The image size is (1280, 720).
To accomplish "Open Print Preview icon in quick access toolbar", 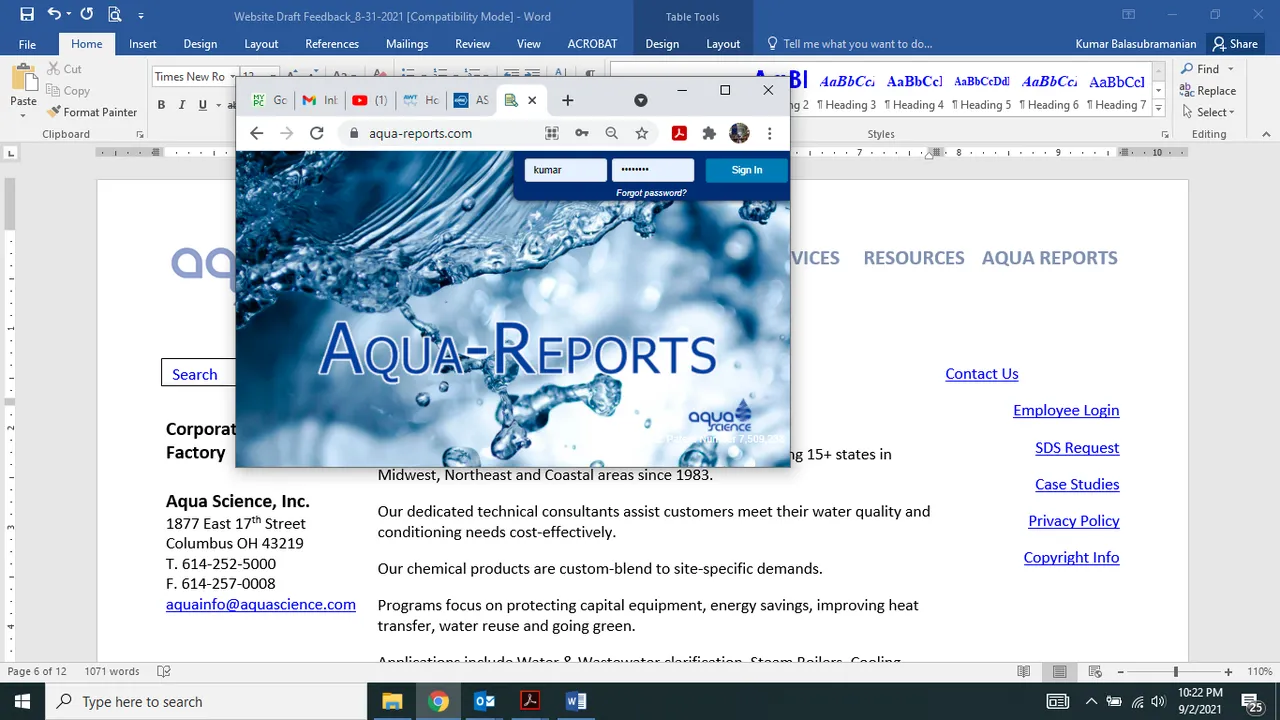I will point(115,14).
